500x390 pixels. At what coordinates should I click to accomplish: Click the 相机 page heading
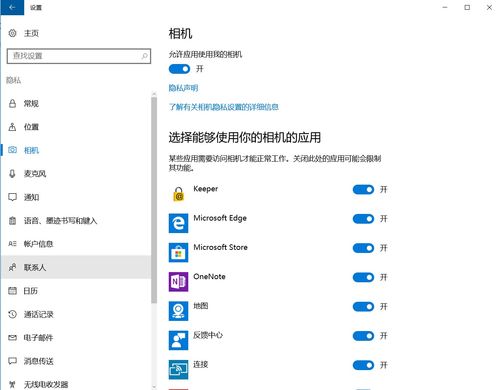(180, 33)
